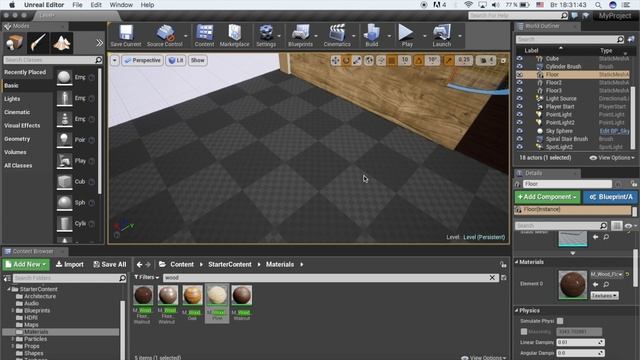Use selected asset for Element 0
This screenshot has width=640, height=360.
596,284
